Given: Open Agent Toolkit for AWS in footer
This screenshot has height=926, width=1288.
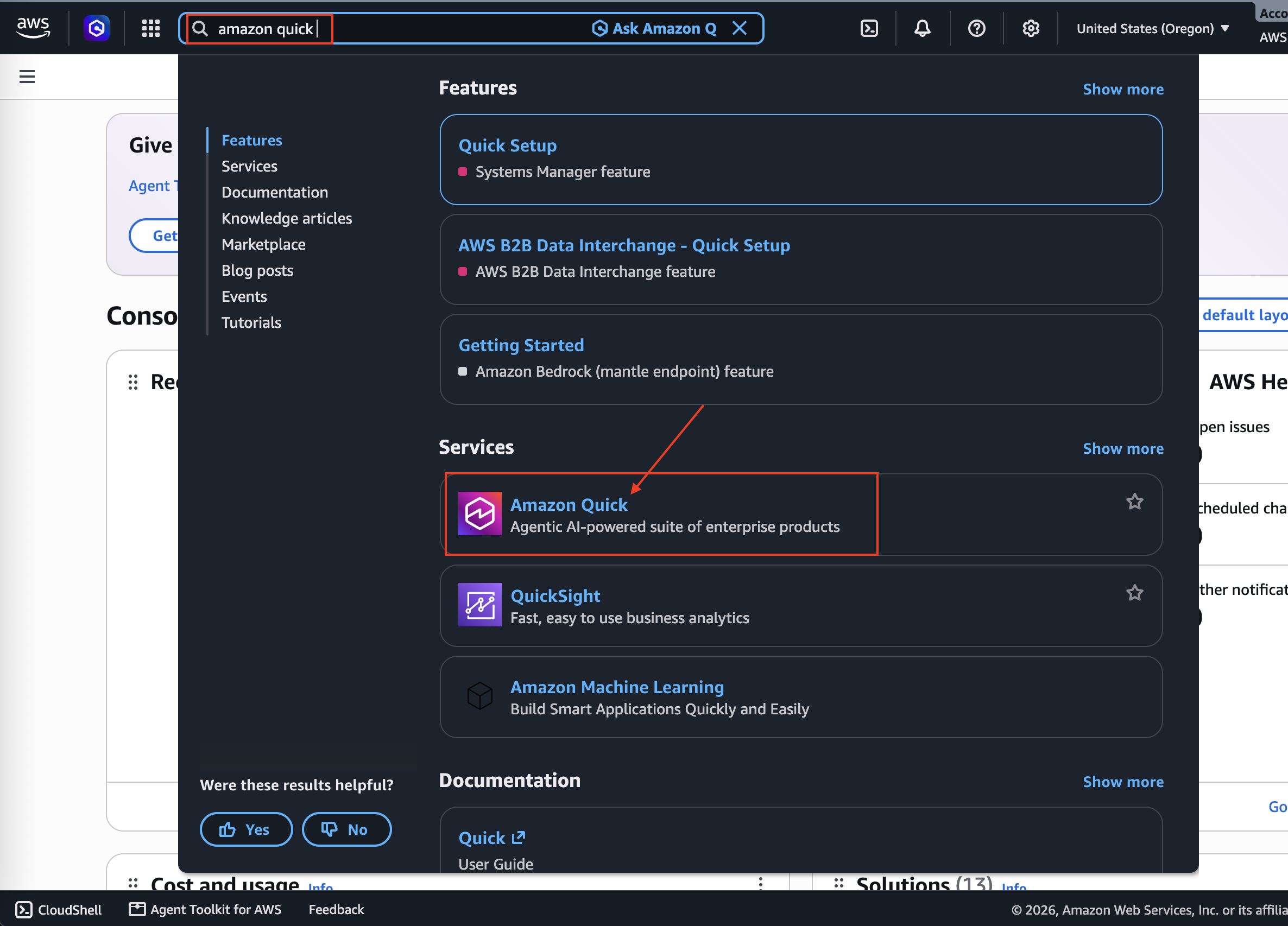Looking at the screenshot, I should point(205,910).
